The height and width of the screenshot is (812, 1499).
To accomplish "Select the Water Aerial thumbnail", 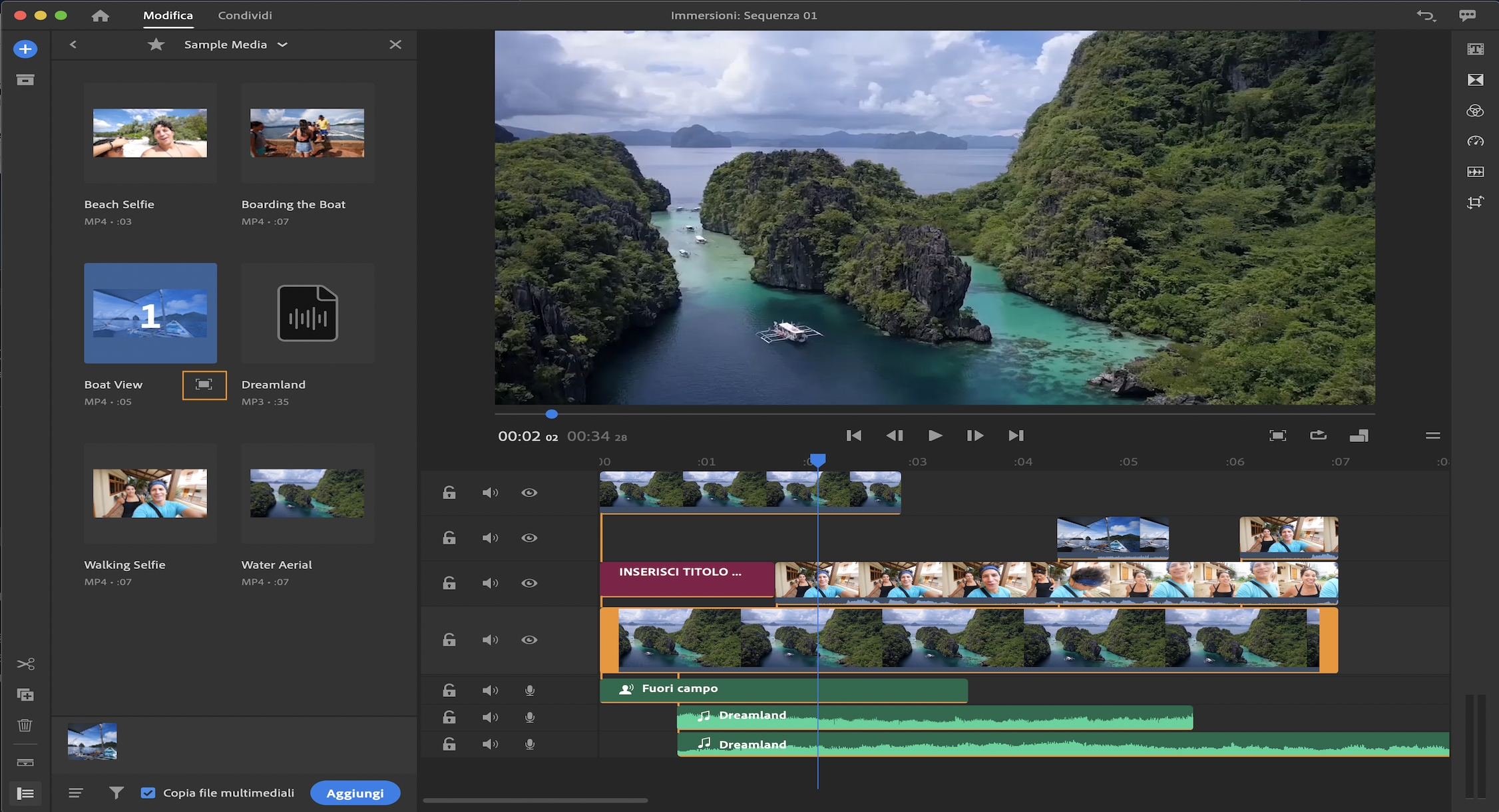I will click(x=307, y=493).
